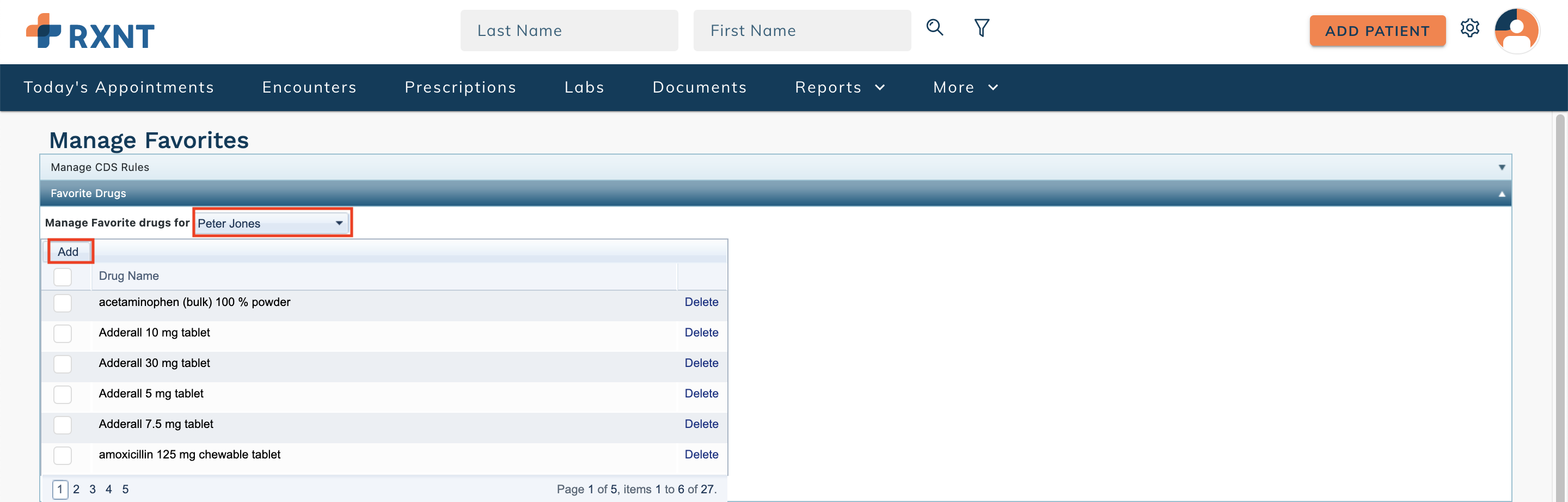Open the filter funnel icon
The width and height of the screenshot is (1568, 502).
point(981,28)
